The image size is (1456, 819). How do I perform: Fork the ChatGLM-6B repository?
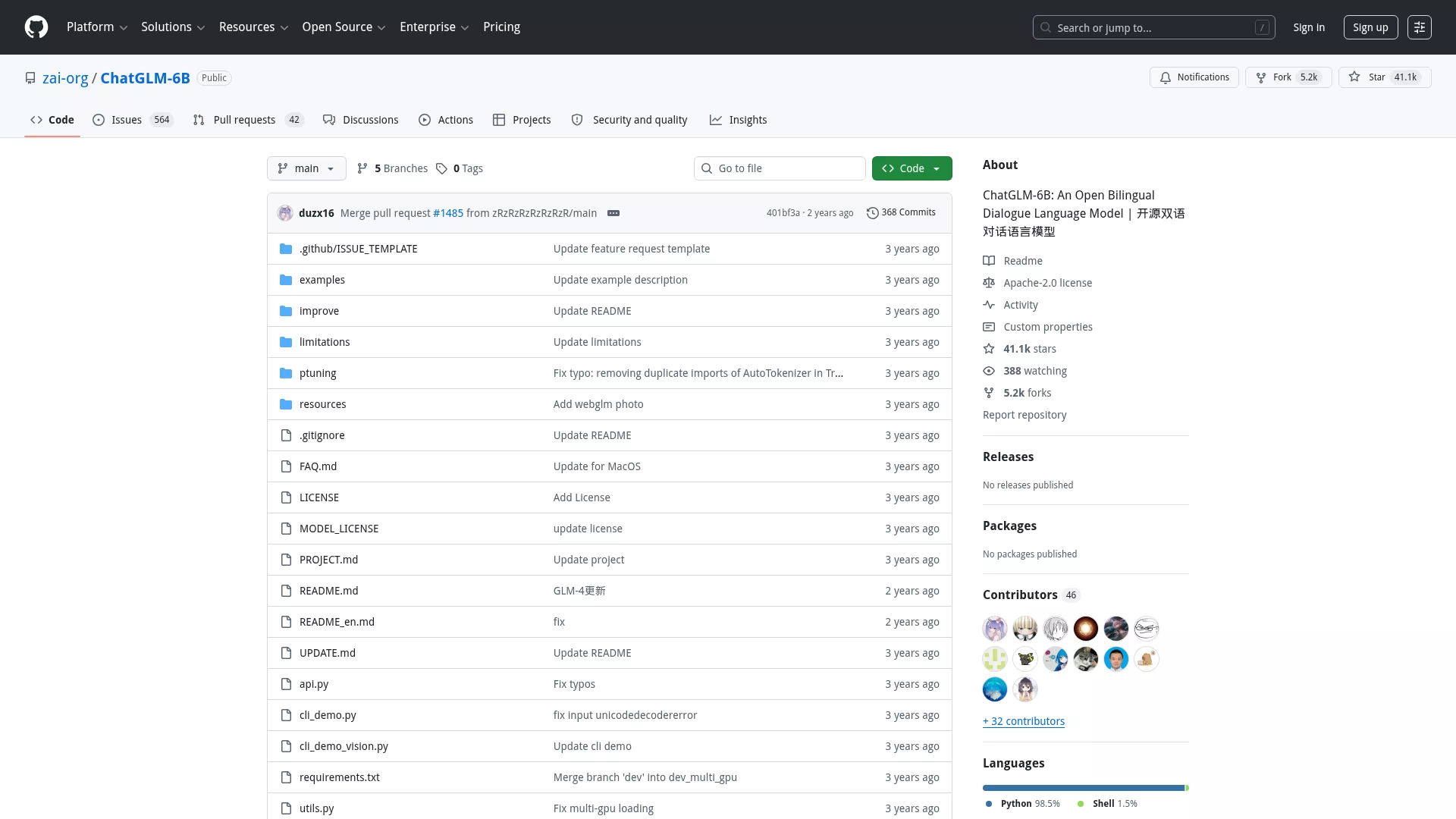[x=1288, y=77]
